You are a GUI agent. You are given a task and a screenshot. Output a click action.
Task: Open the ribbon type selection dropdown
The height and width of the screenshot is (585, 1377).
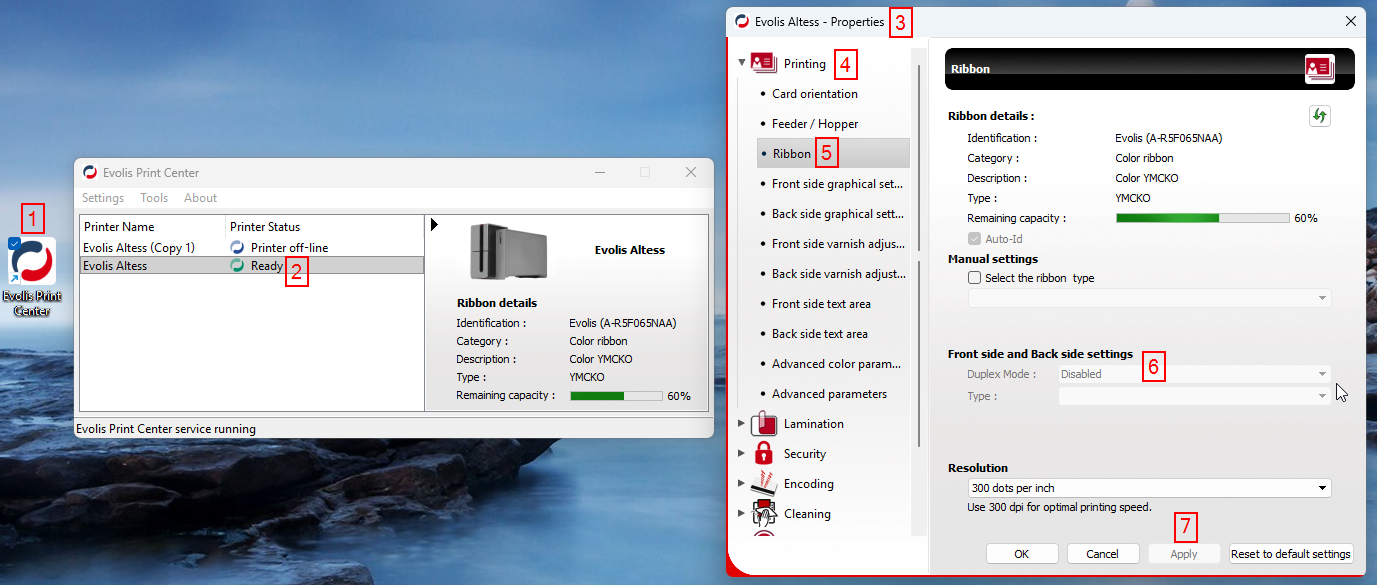tap(1149, 298)
